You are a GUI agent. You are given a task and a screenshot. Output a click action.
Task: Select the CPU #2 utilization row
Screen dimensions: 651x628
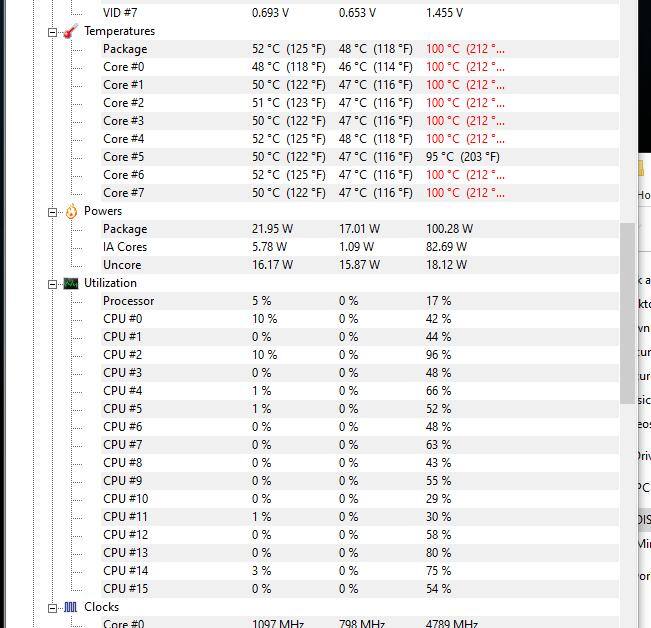(x=123, y=355)
